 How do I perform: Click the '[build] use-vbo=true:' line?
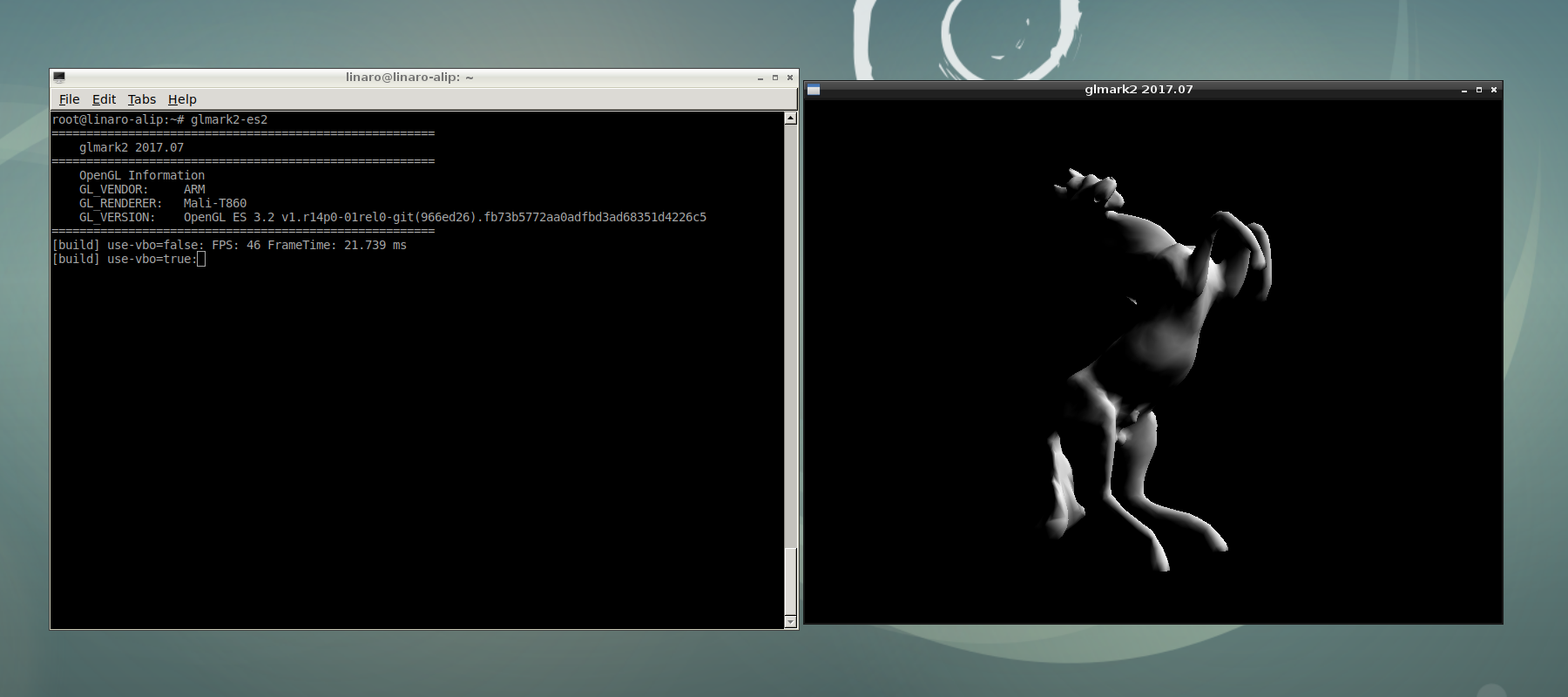click(x=125, y=259)
